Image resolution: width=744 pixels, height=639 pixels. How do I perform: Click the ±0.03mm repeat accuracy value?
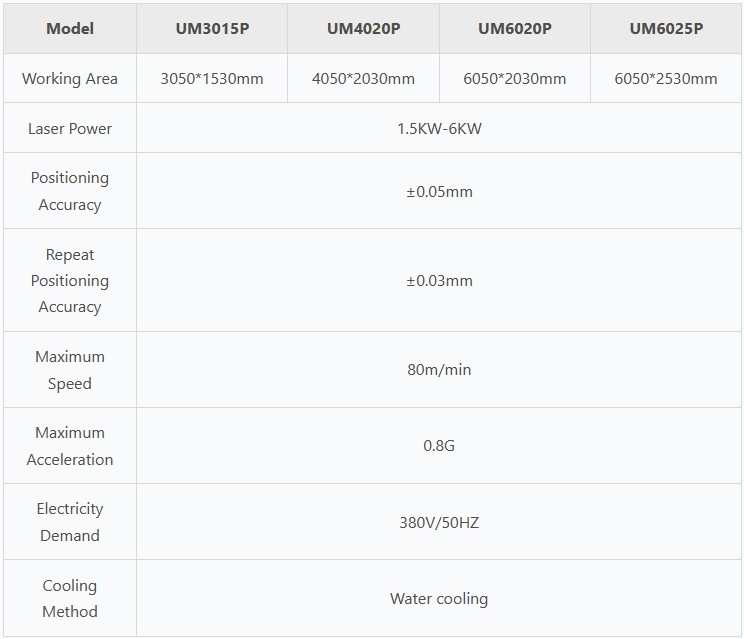[x=439, y=281]
